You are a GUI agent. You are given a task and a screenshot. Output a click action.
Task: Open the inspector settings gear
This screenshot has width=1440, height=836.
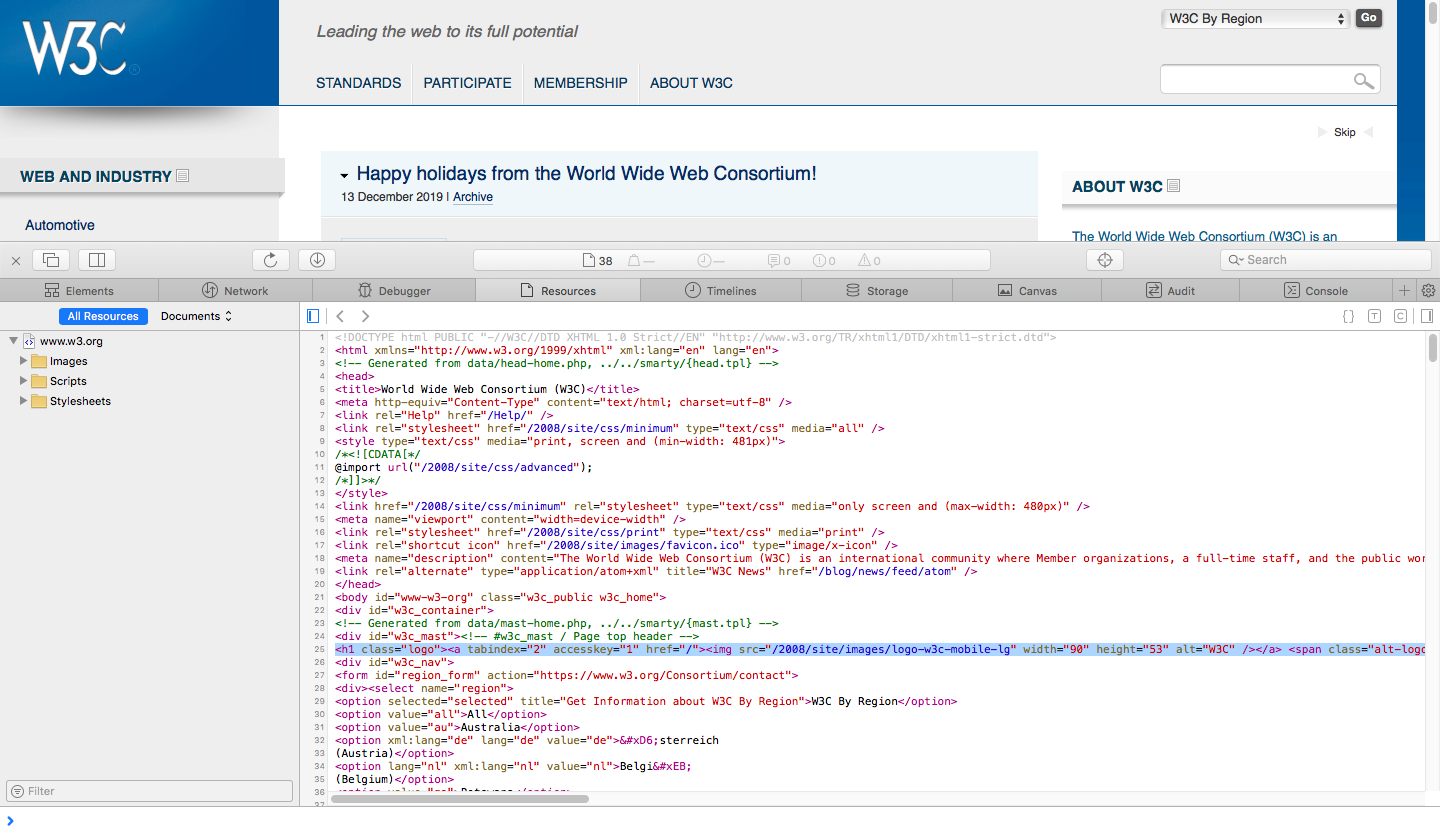1428,290
